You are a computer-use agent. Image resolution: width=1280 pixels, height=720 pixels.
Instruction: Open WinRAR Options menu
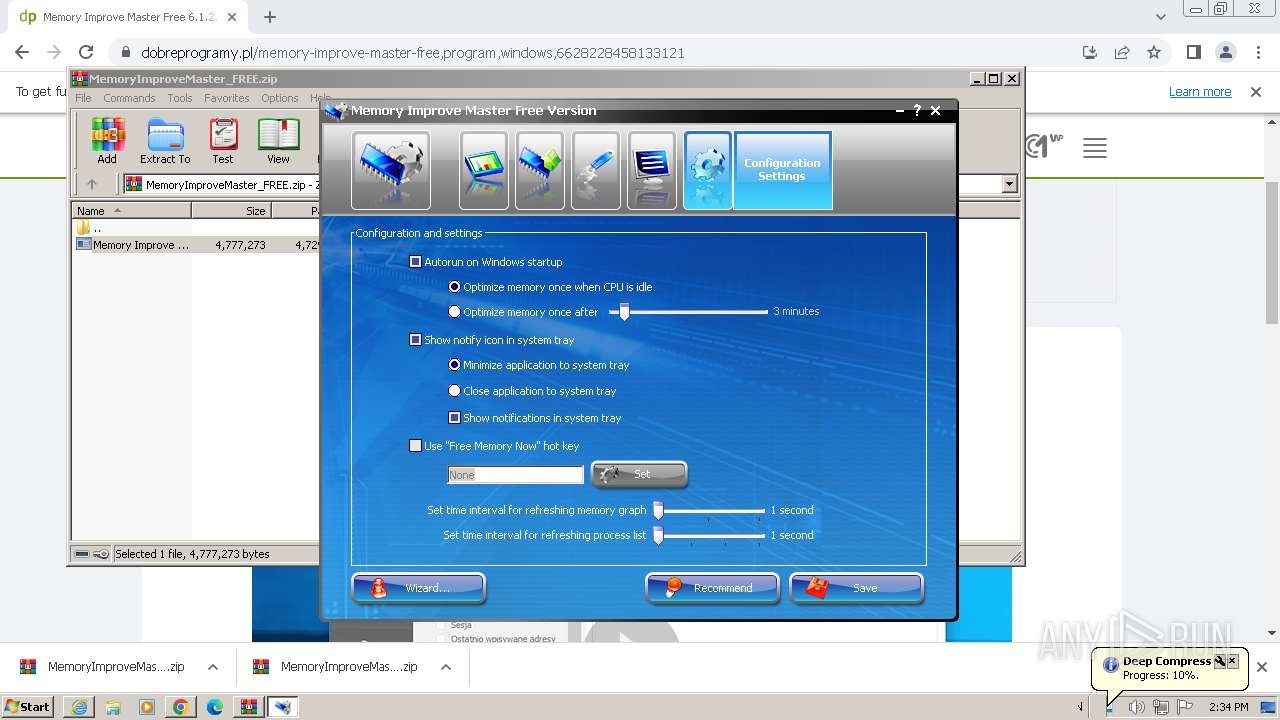click(x=280, y=98)
